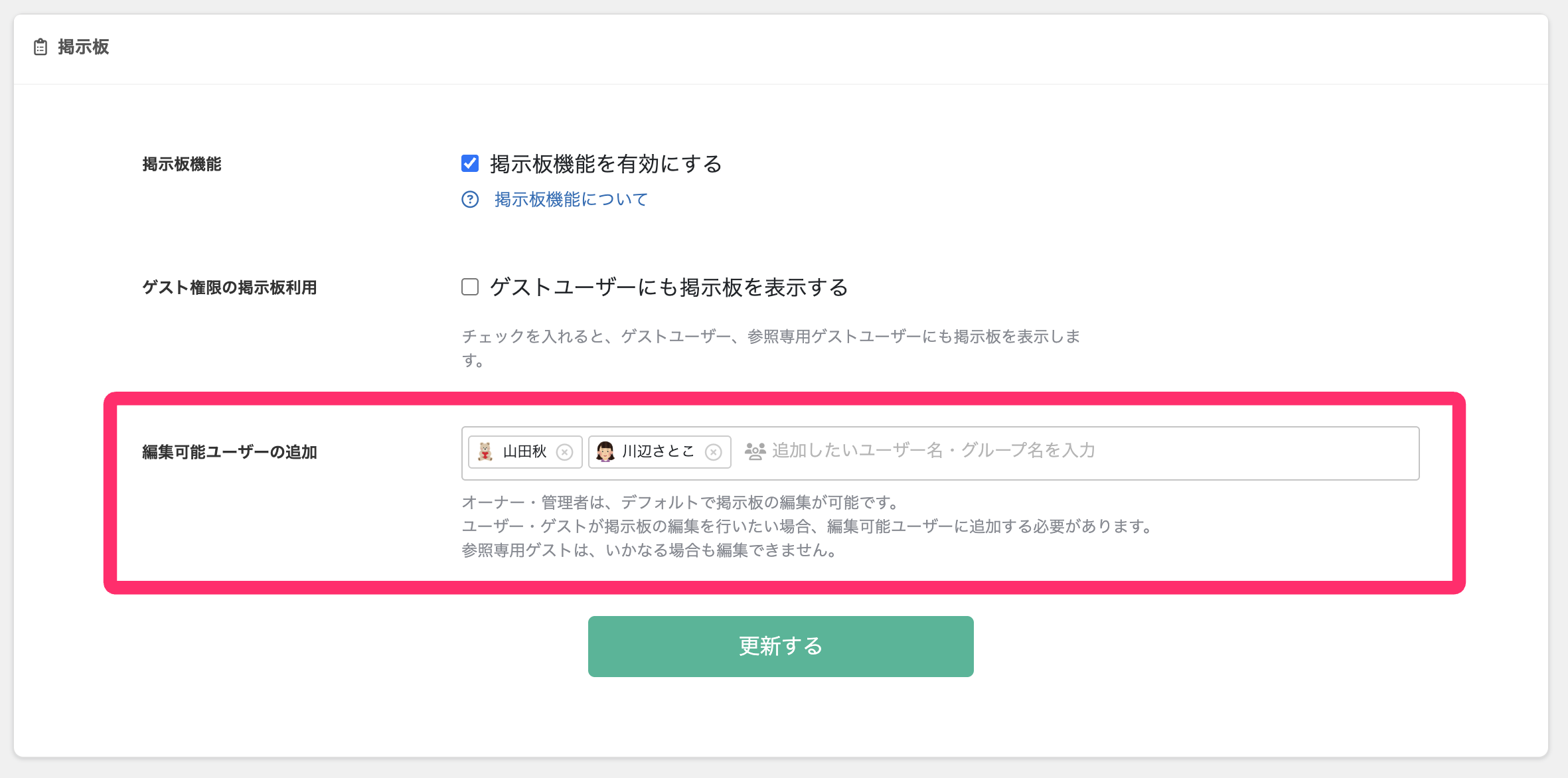Screen dimensions: 1568x778
Task: Click the 編集可能ユーザーの追加 row label
Action: [x=229, y=452]
